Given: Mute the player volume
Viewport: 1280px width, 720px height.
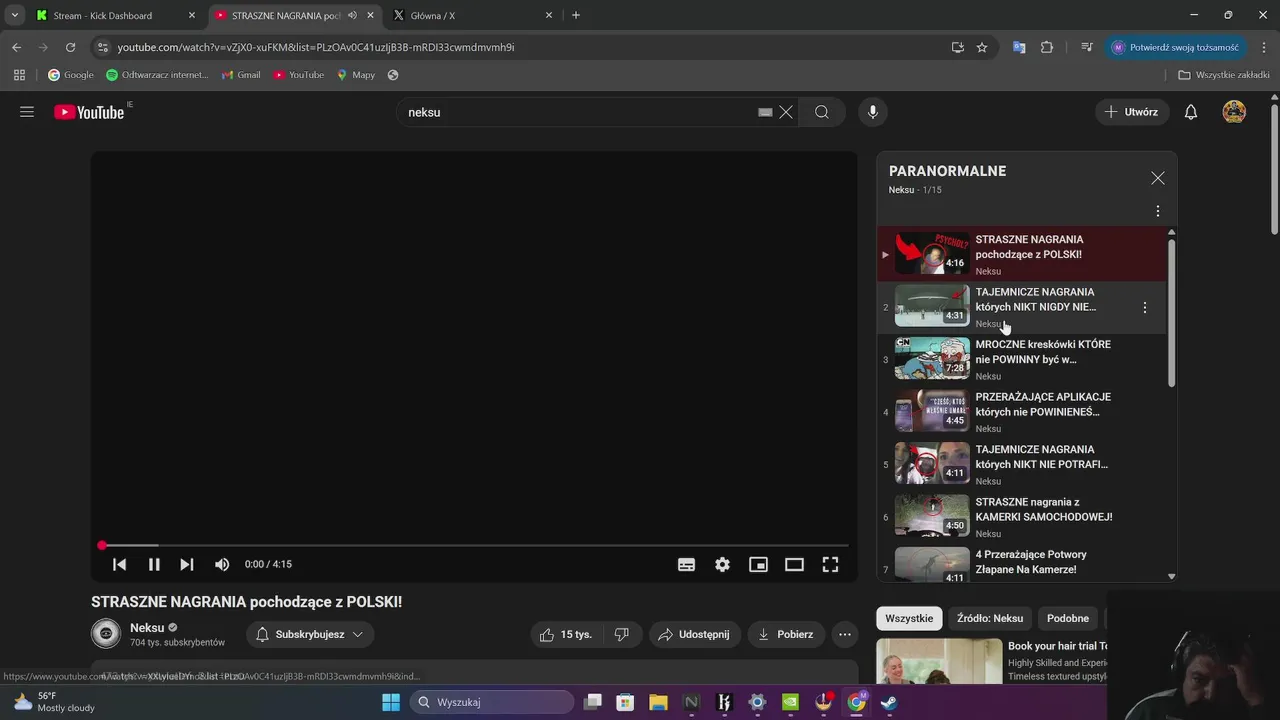Looking at the screenshot, I should click(222, 564).
